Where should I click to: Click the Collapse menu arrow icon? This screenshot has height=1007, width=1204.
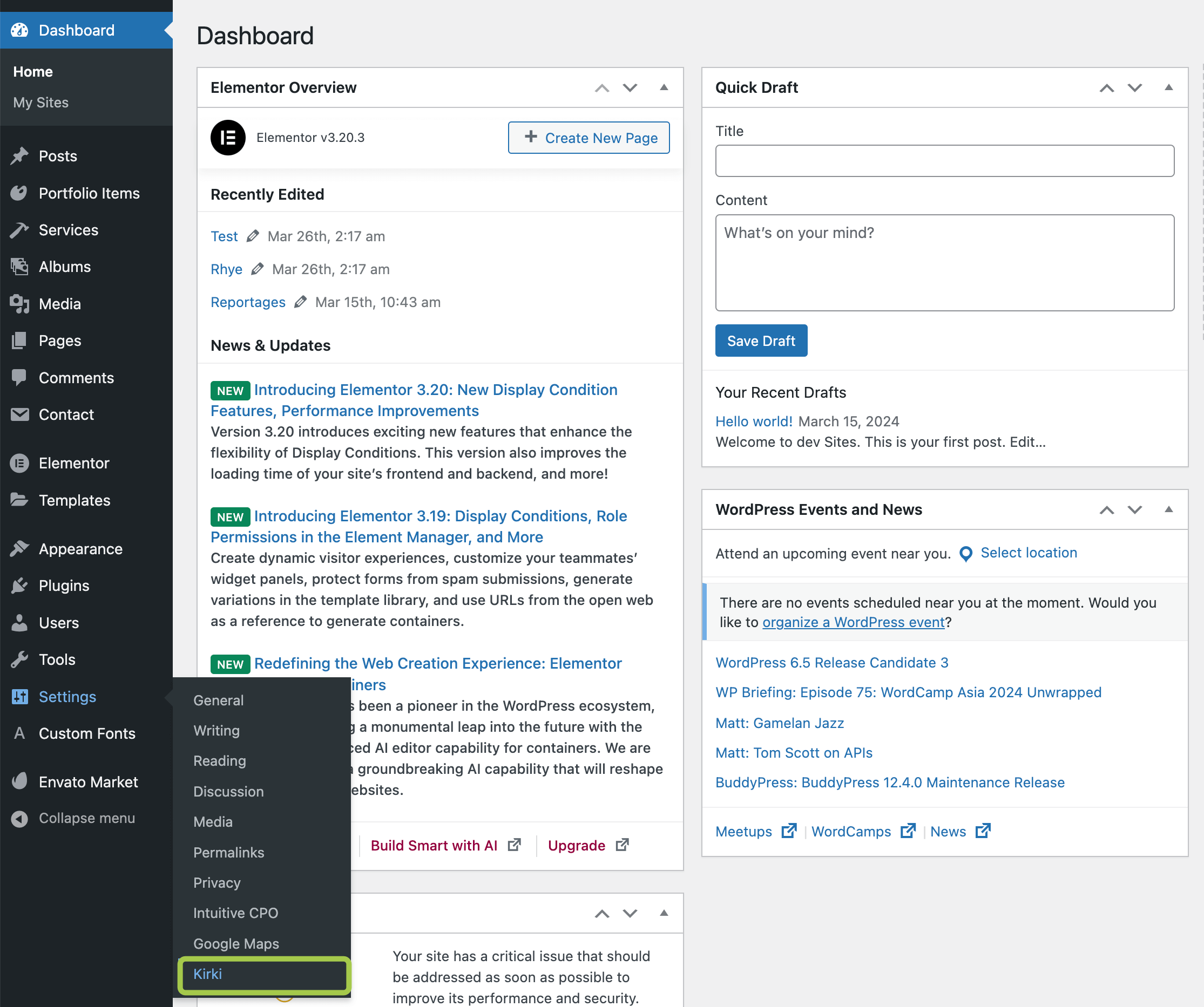[19, 818]
